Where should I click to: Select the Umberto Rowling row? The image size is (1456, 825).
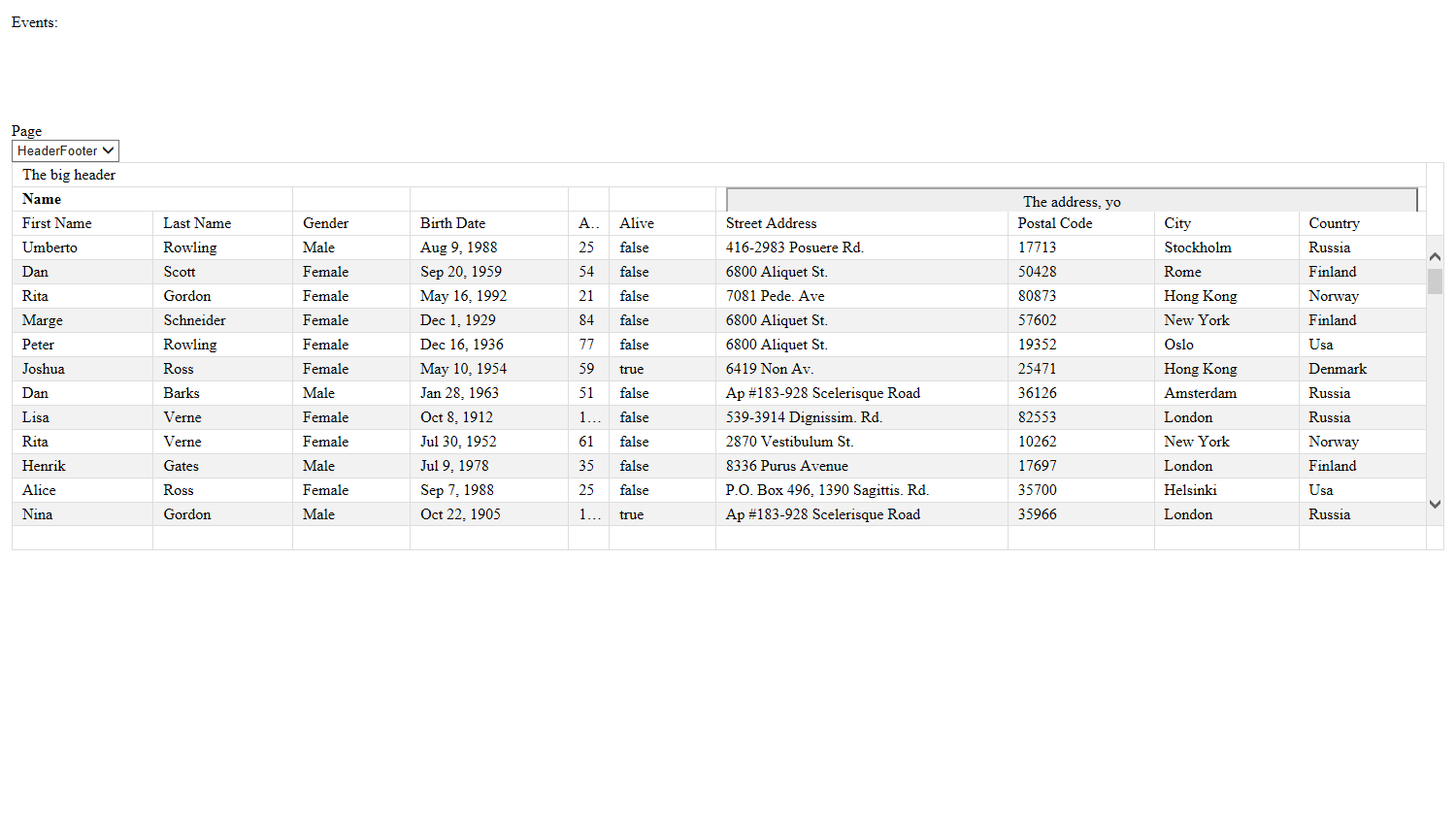[719, 247]
